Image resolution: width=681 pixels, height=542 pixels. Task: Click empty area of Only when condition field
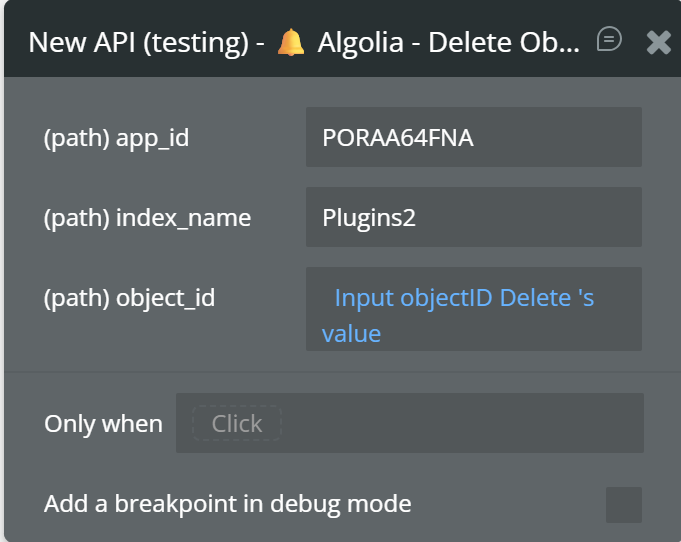(460, 423)
